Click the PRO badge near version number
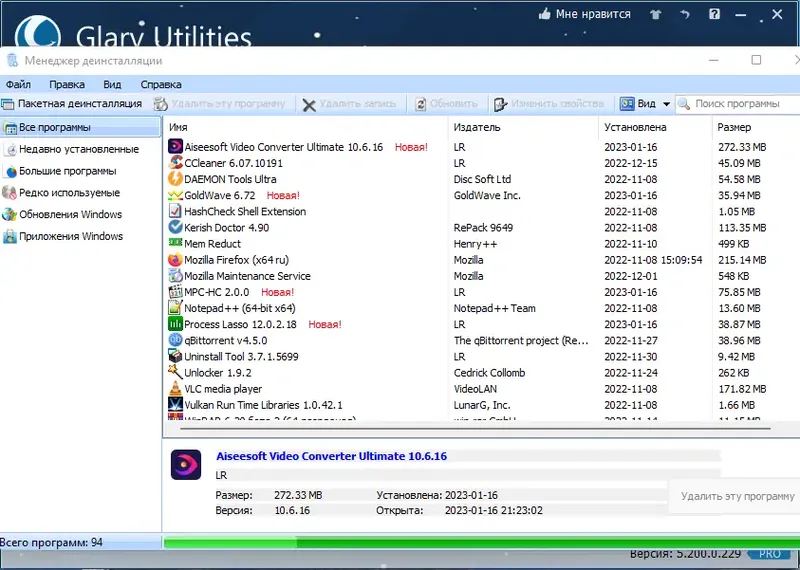The height and width of the screenshot is (570, 800). 769,554
